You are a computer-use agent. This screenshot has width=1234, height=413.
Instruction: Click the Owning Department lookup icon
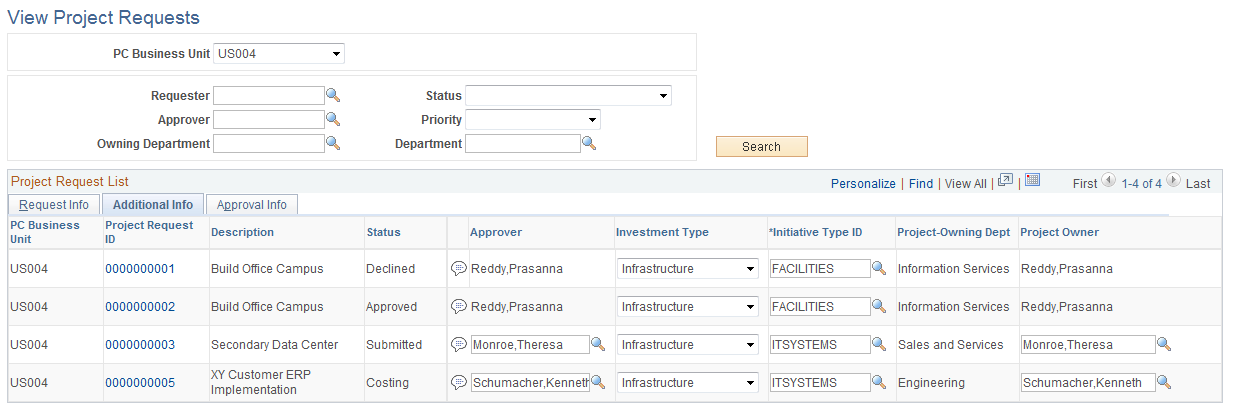[x=334, y=144]
